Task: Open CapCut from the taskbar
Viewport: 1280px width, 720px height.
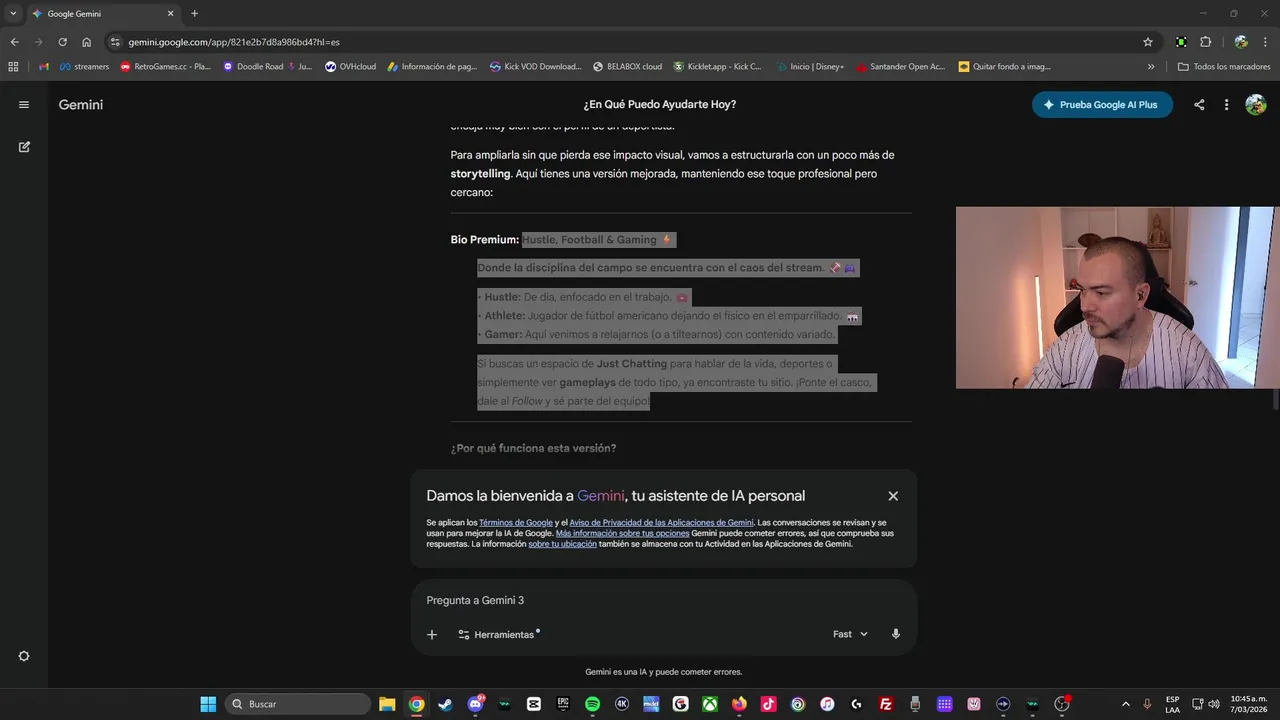Action: 533,704
